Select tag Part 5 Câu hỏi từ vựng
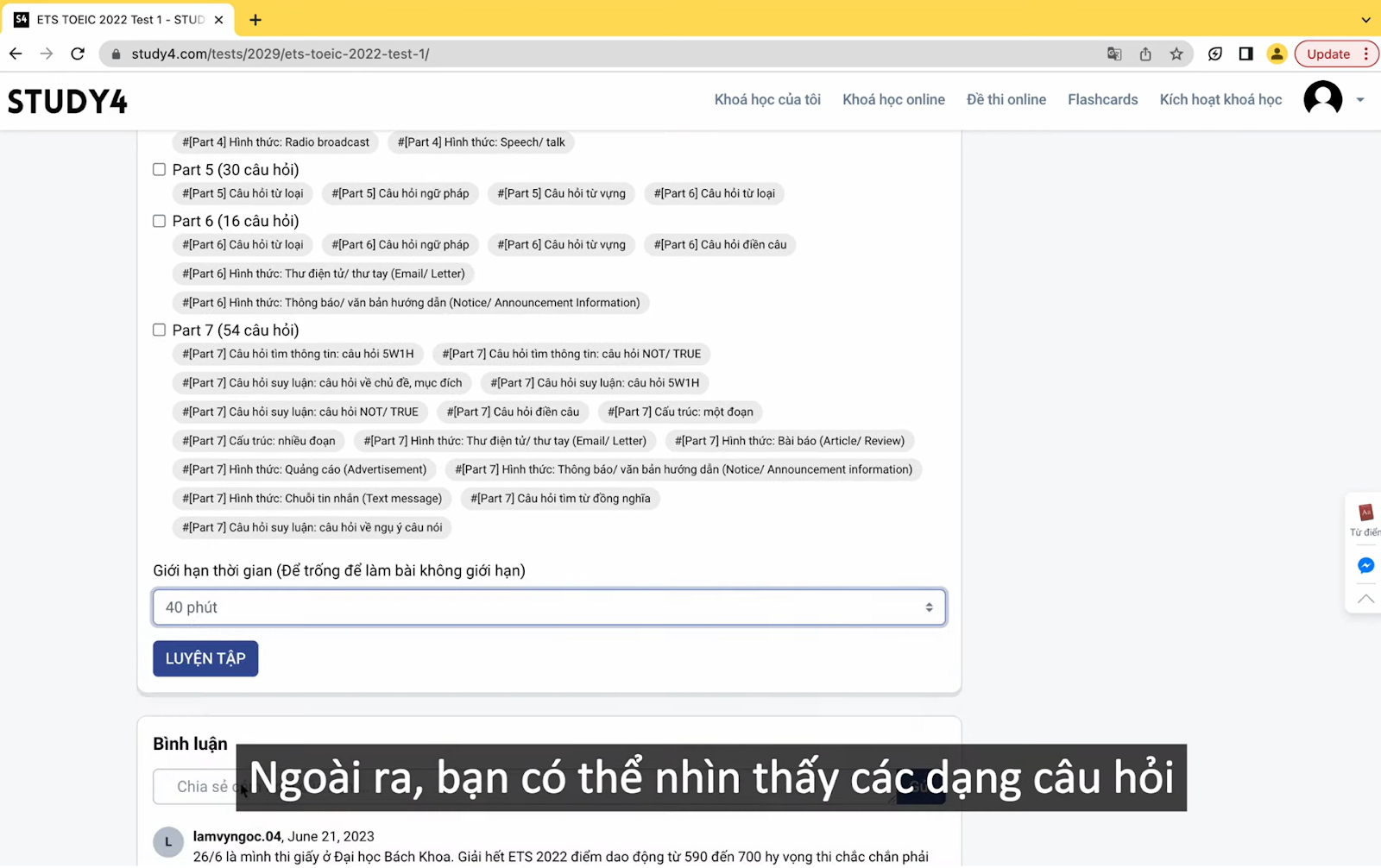Image resolution: width=1381 pixels, height=868 pixels. 561,193
